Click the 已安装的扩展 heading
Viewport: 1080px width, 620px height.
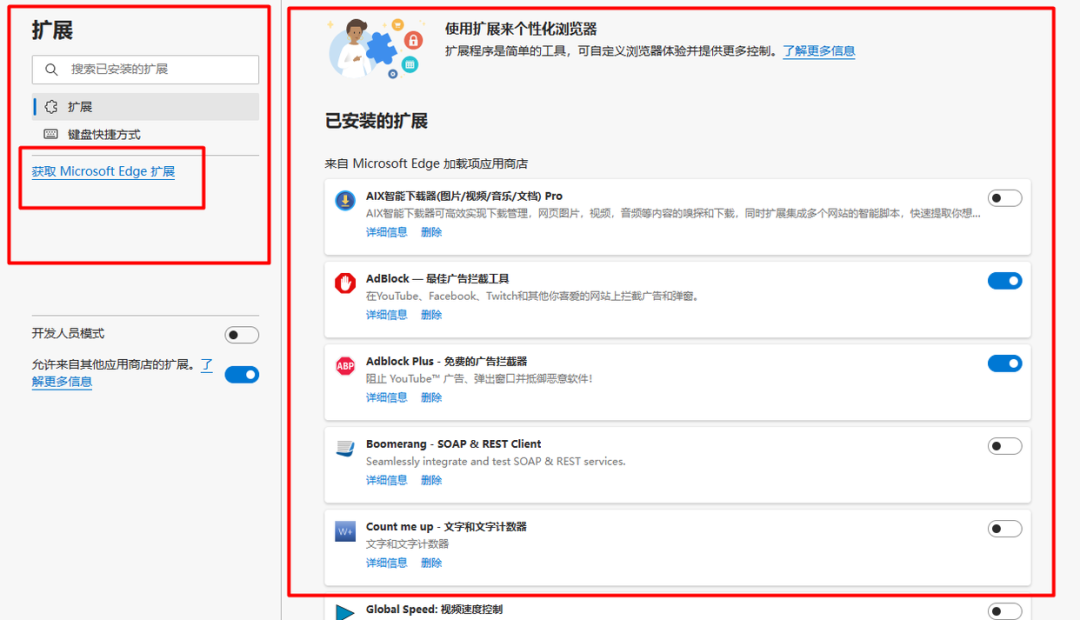(376, 121)
